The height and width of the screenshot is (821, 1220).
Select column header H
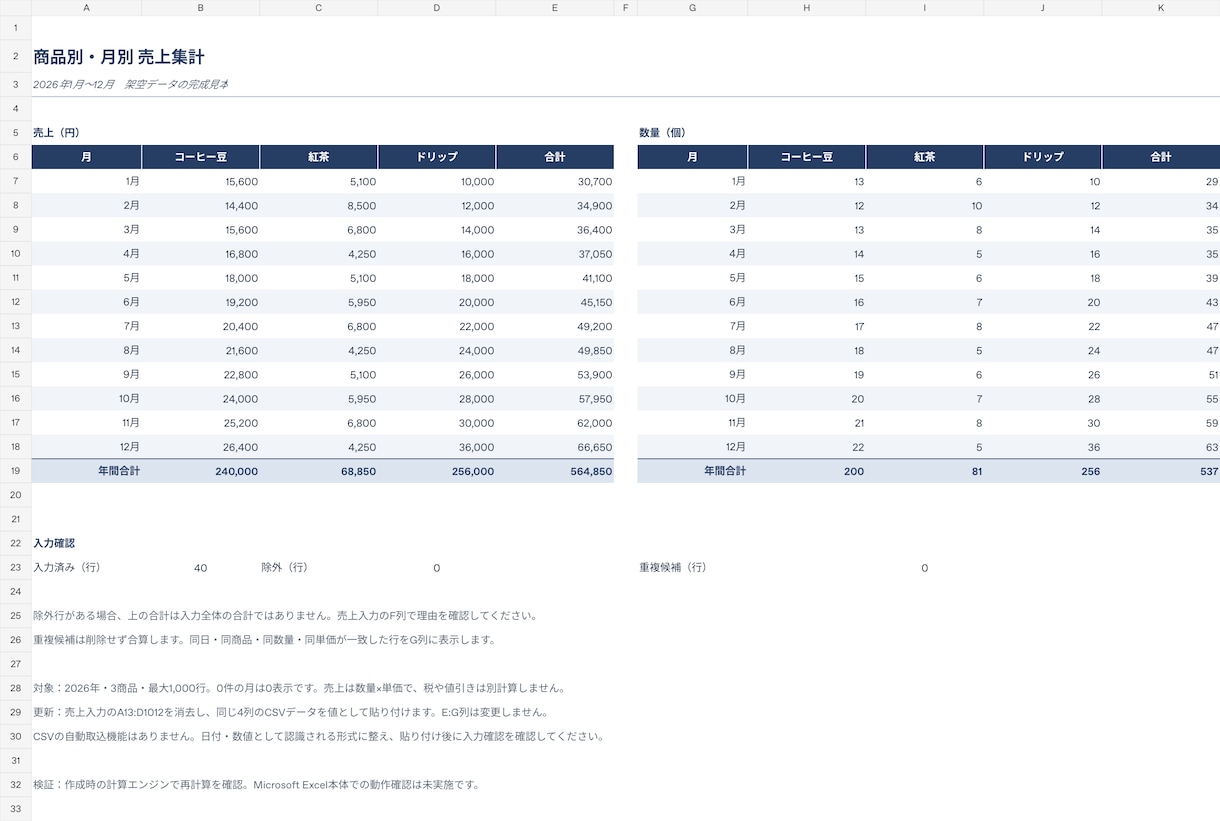pyautogui.click(x=806, y=8)
